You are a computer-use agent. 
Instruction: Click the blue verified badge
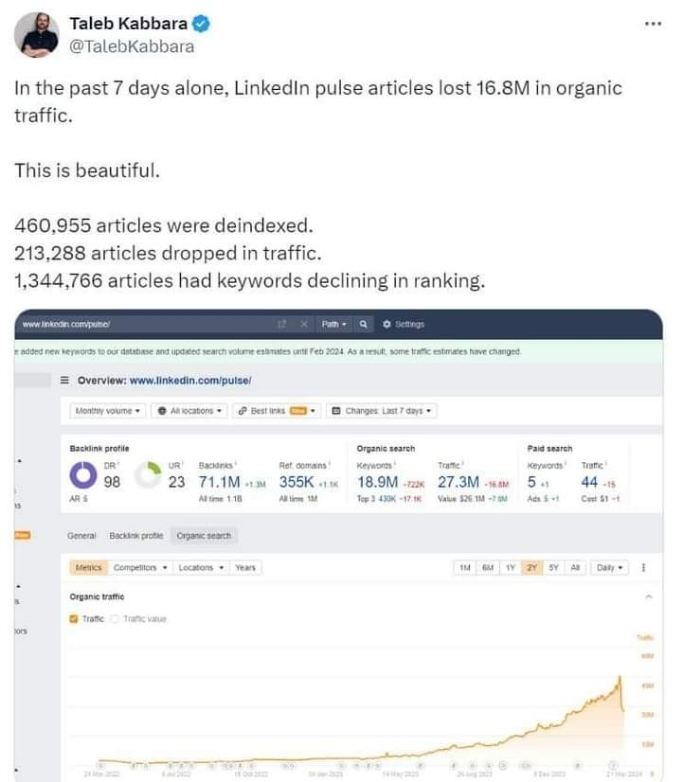[201, 23]
